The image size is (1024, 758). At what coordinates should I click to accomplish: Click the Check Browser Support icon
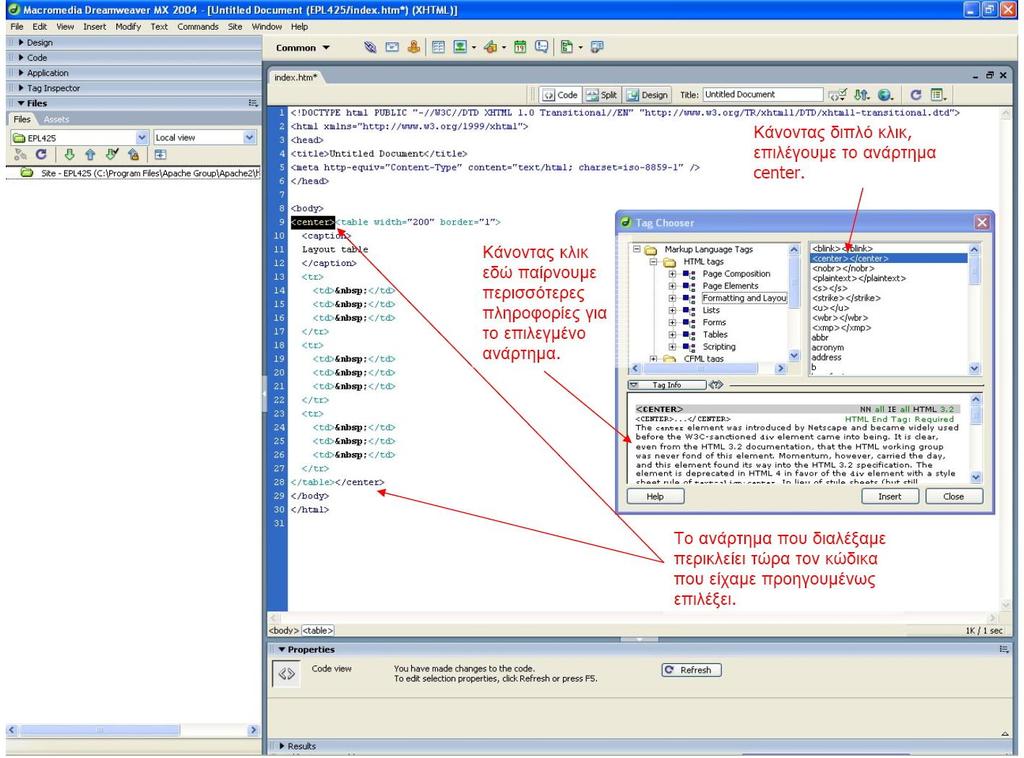[837, 95]
